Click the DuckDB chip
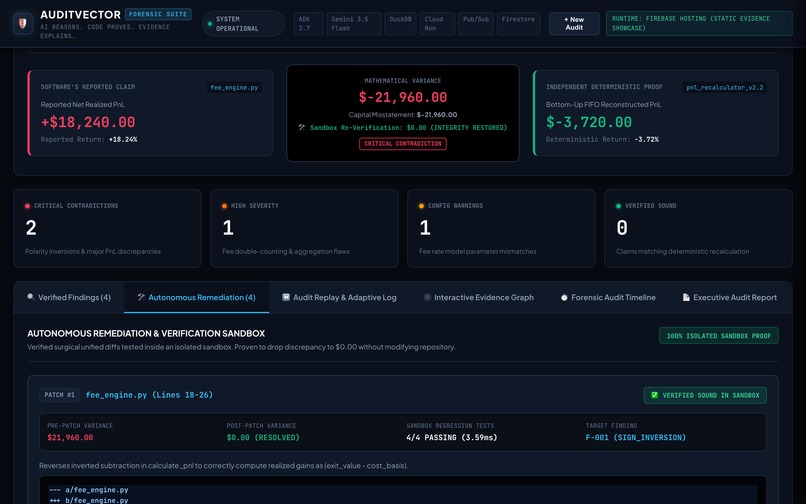This screenshot has height=504, width=806. coord(400,24)
